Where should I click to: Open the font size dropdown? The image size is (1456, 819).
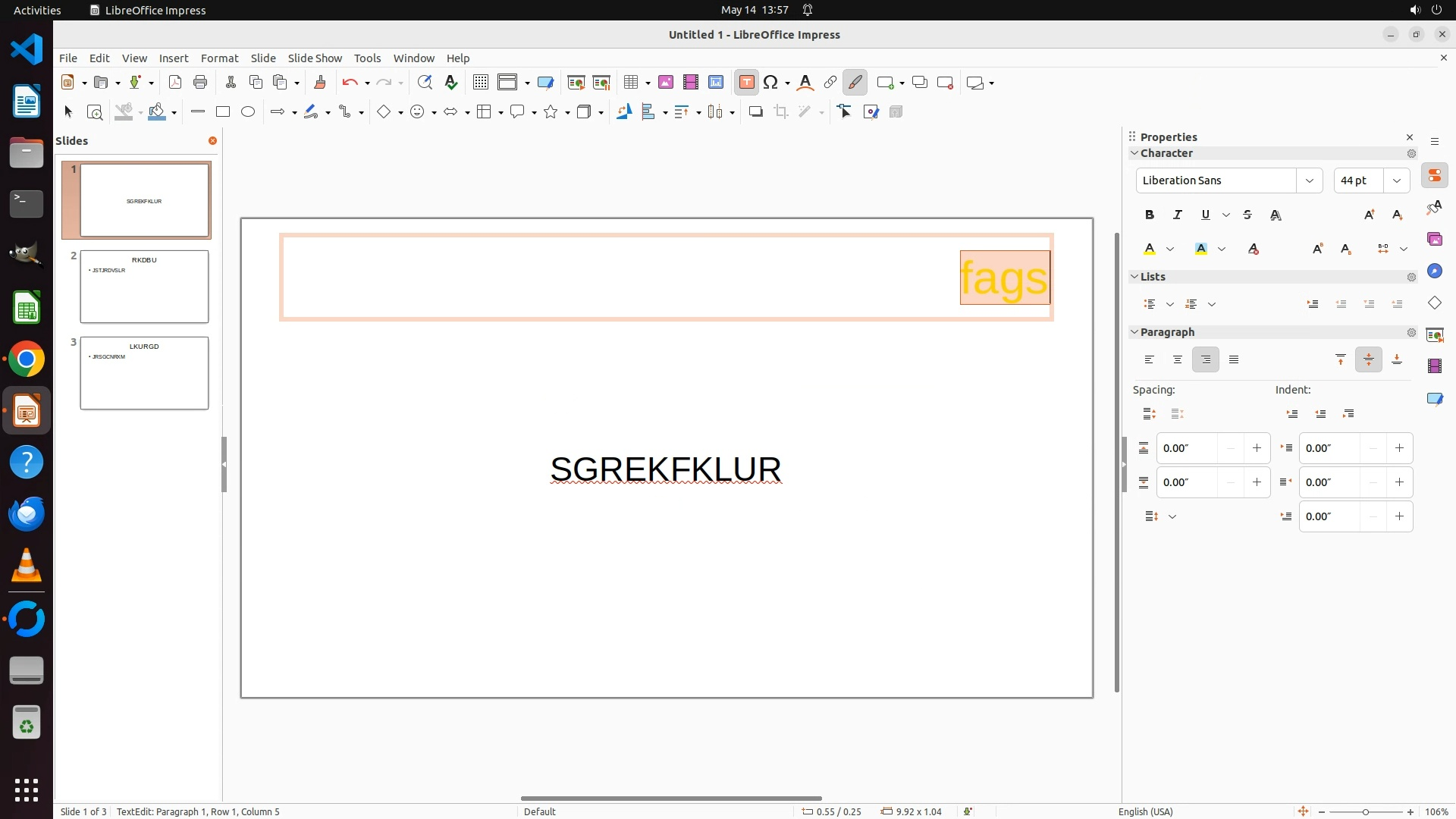click(x=1397, y=180)
